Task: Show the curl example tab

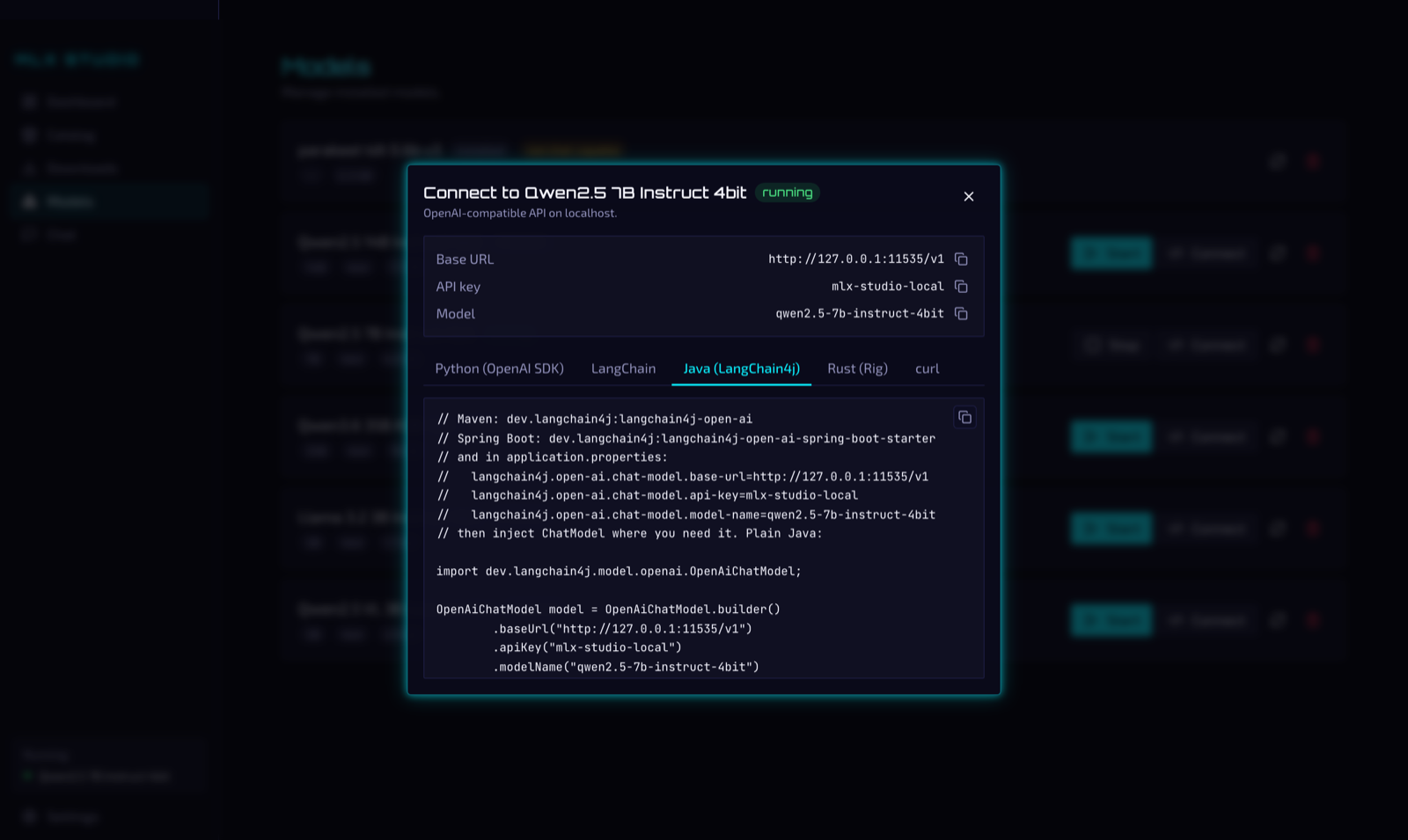Action: point(927,369)
